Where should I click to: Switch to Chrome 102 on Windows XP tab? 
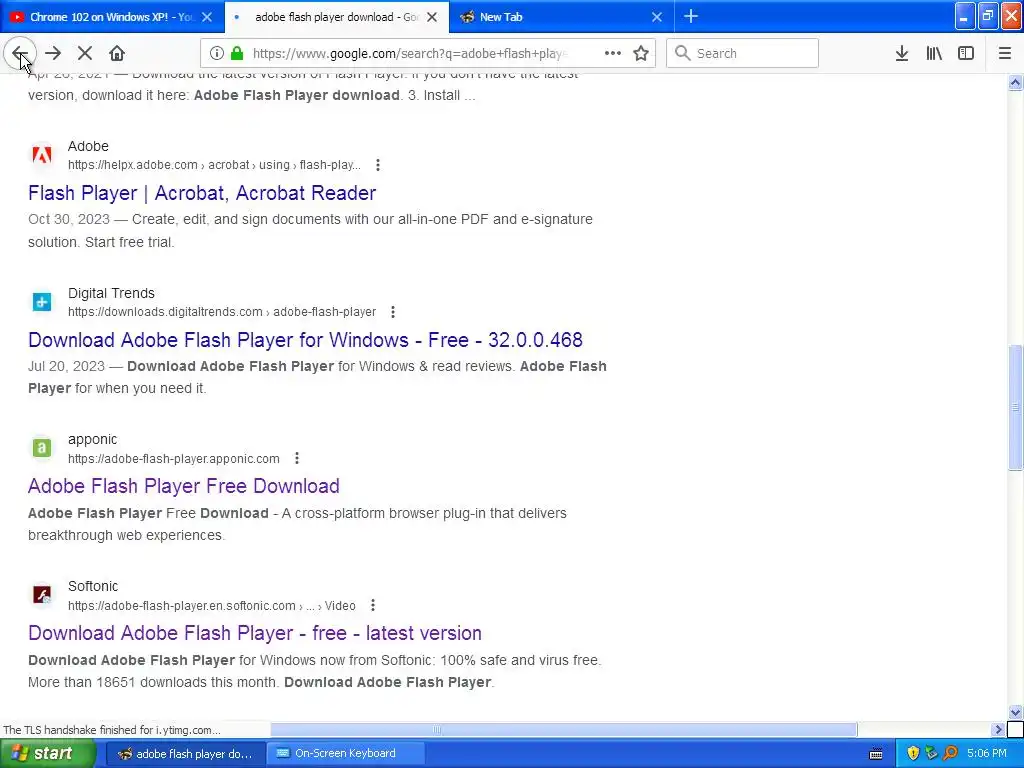[111, 17]
